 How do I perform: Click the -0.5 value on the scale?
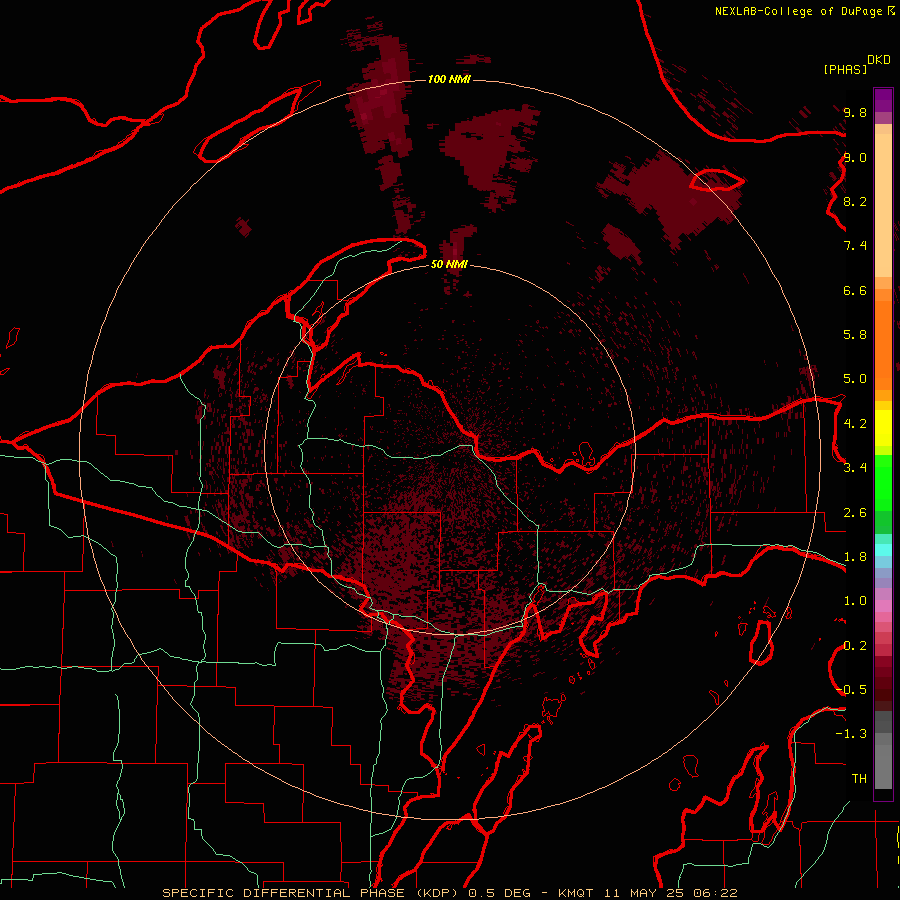852,689
